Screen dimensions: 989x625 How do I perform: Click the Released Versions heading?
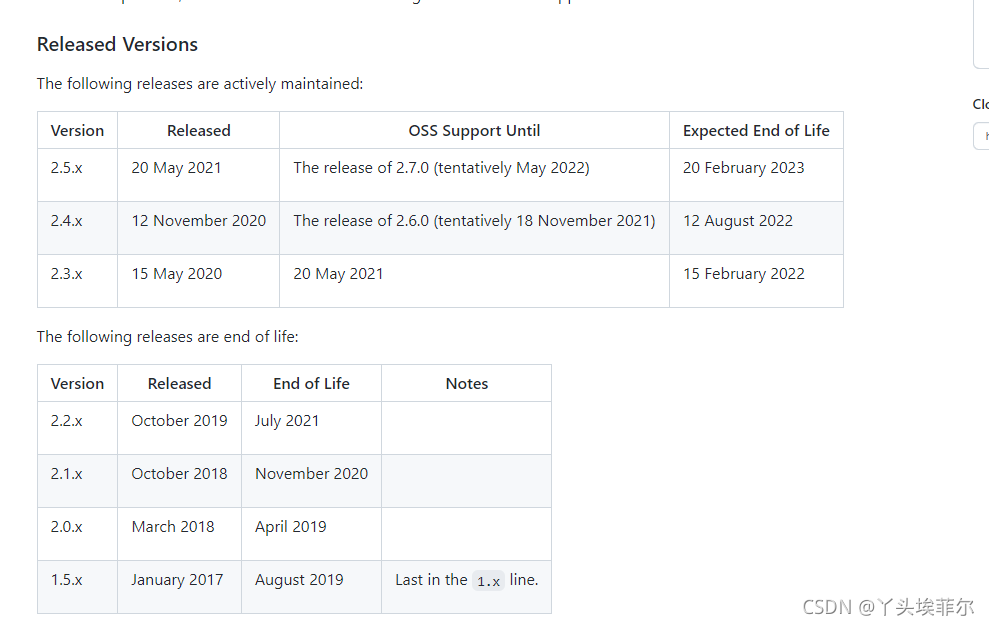pos(117,45)
